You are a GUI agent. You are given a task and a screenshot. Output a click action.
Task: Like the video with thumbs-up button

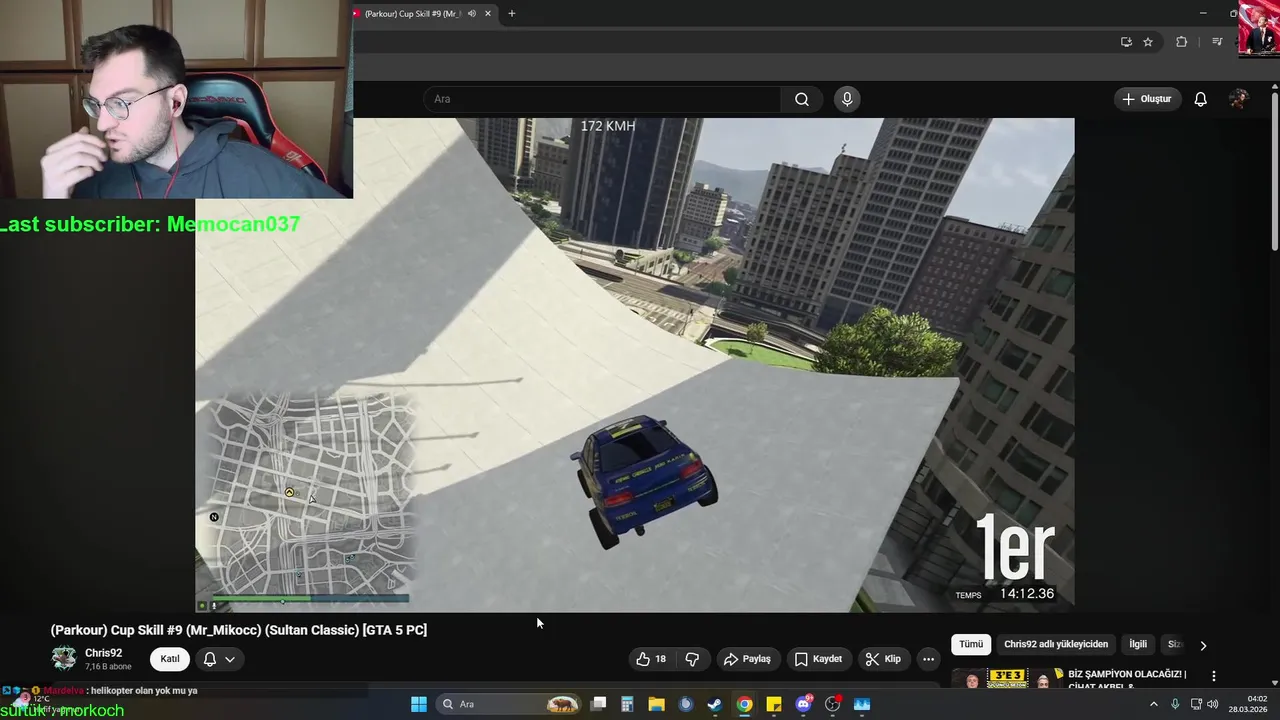point(650,659)
